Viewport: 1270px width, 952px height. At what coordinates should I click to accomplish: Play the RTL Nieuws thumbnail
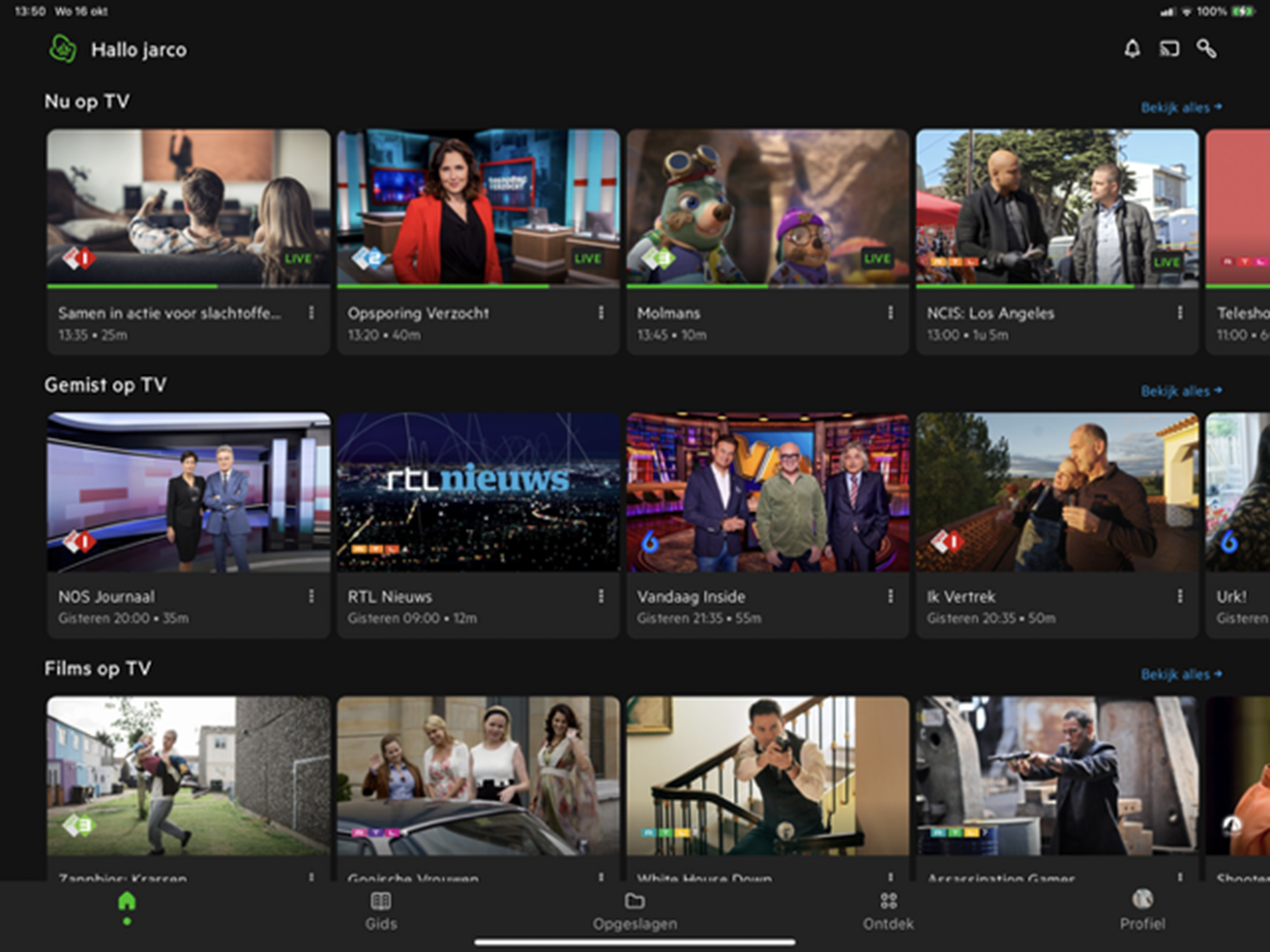(478, 492)
